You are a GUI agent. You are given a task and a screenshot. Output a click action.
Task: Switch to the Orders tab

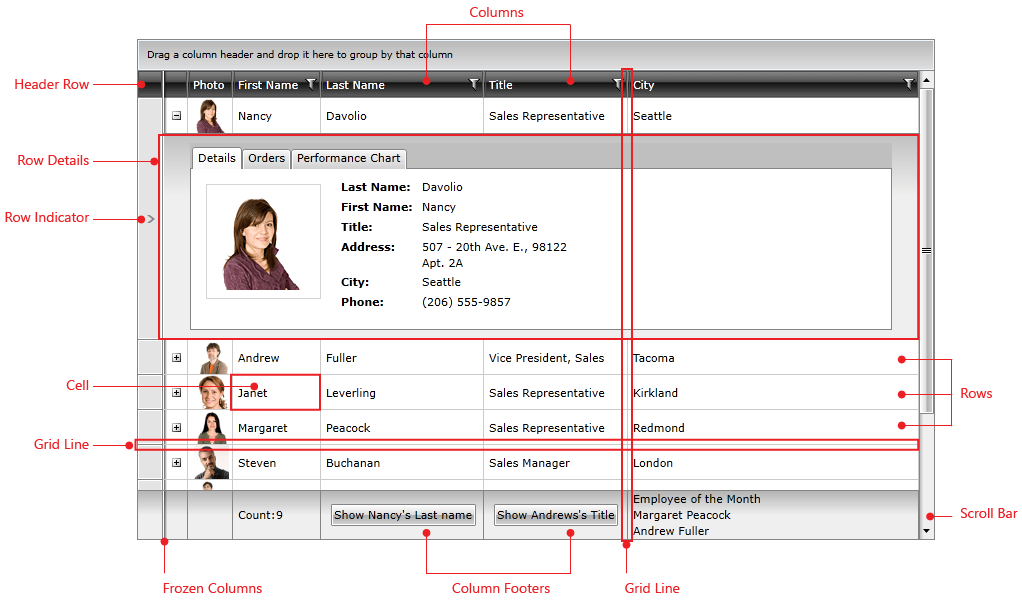[266, 158]
